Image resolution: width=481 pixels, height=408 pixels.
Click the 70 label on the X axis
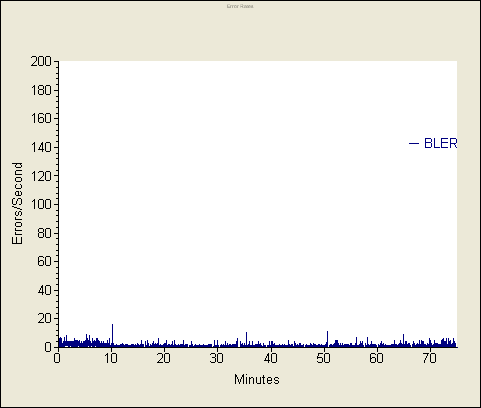coord(429,358)
